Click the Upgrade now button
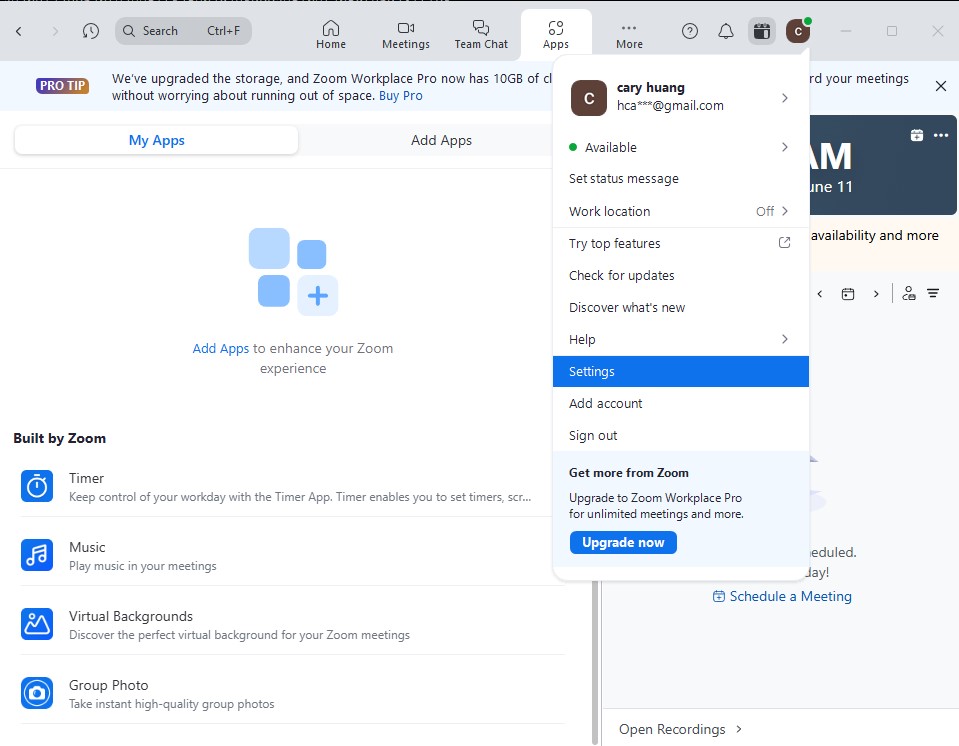The height and width of the screenshot is (746, 959). point(623,542)
